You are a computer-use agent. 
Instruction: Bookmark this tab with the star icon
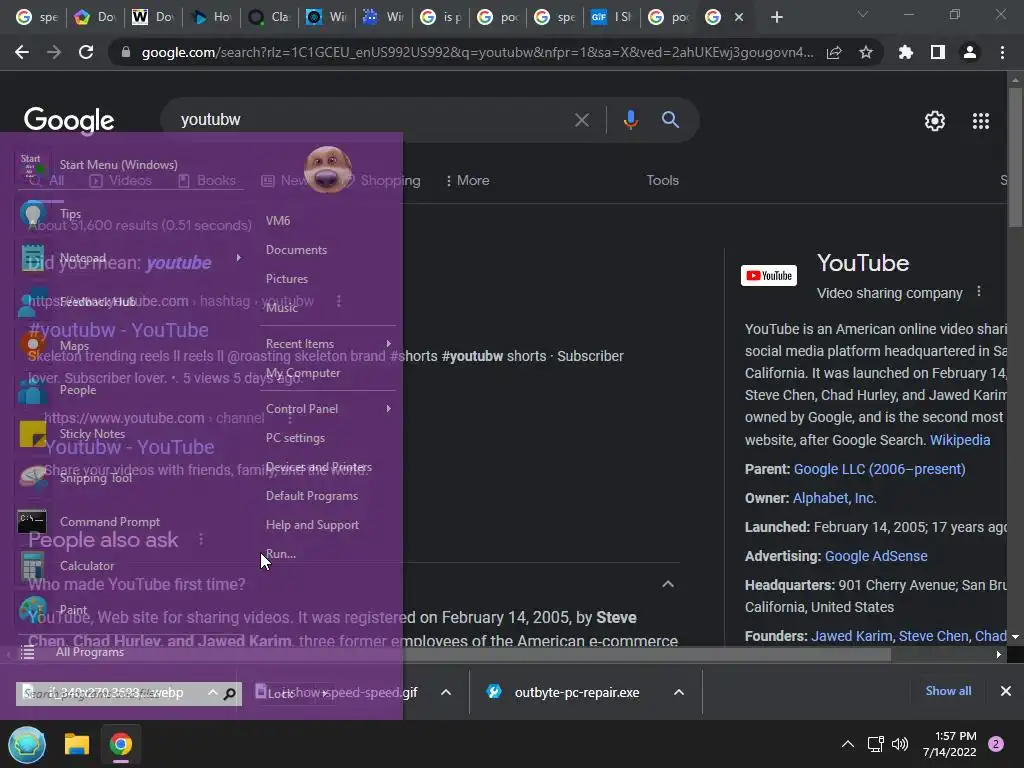click(866, 52)
